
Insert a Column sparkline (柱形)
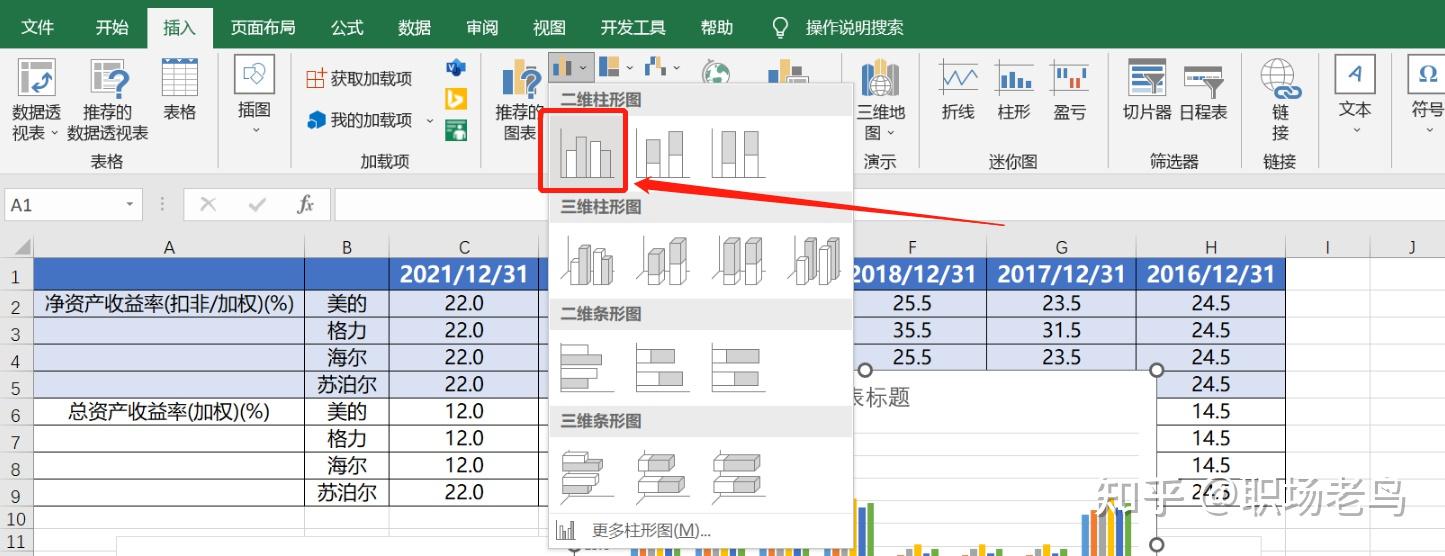click(x=1014, y=90)
